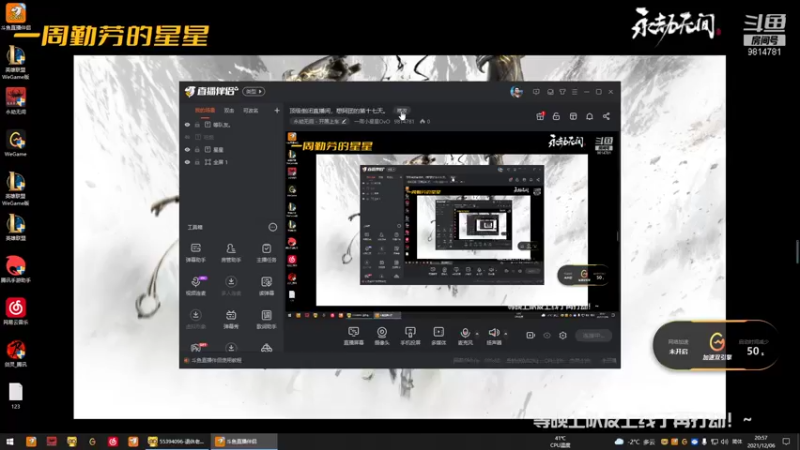Click the small pill button after the stream title

[x=403, y=110]
